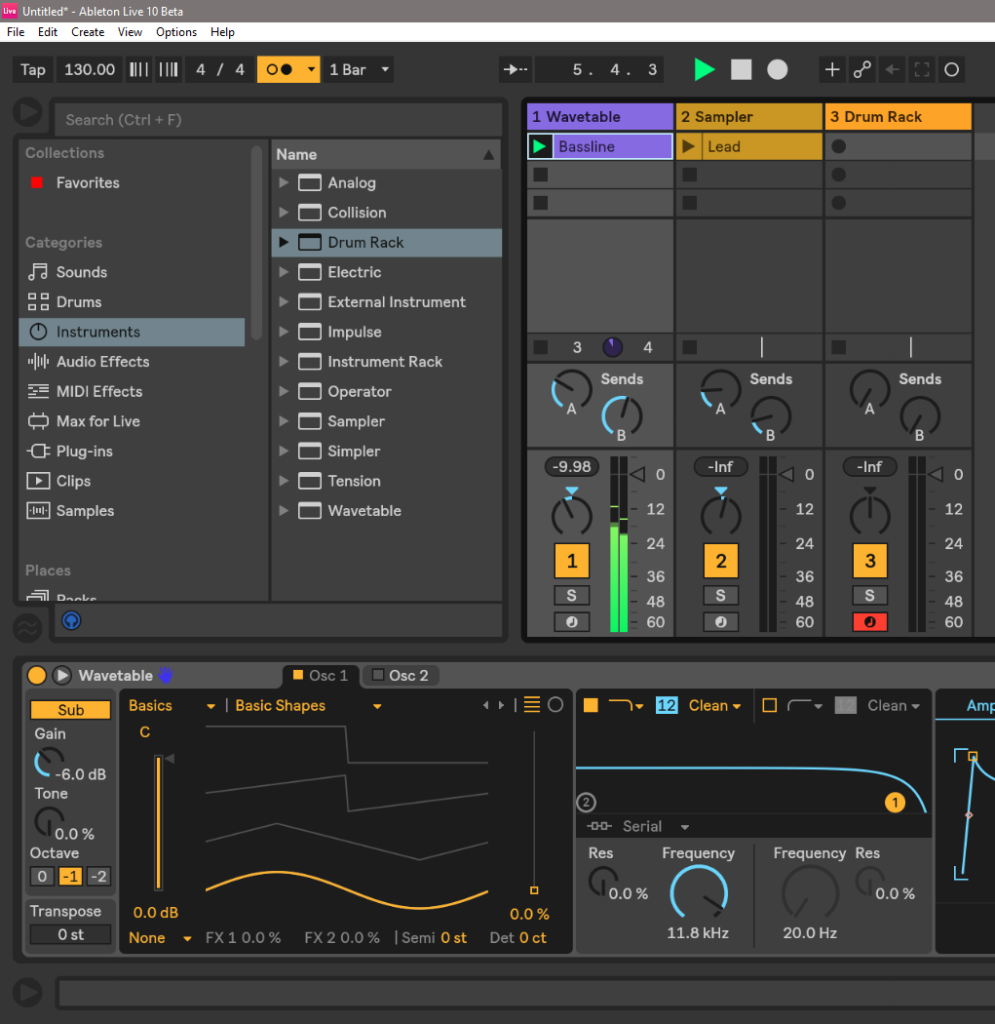This screenshot has width=995, height=1024.
Task: Click the browser preview headphone icon
Action: point(71,621)
